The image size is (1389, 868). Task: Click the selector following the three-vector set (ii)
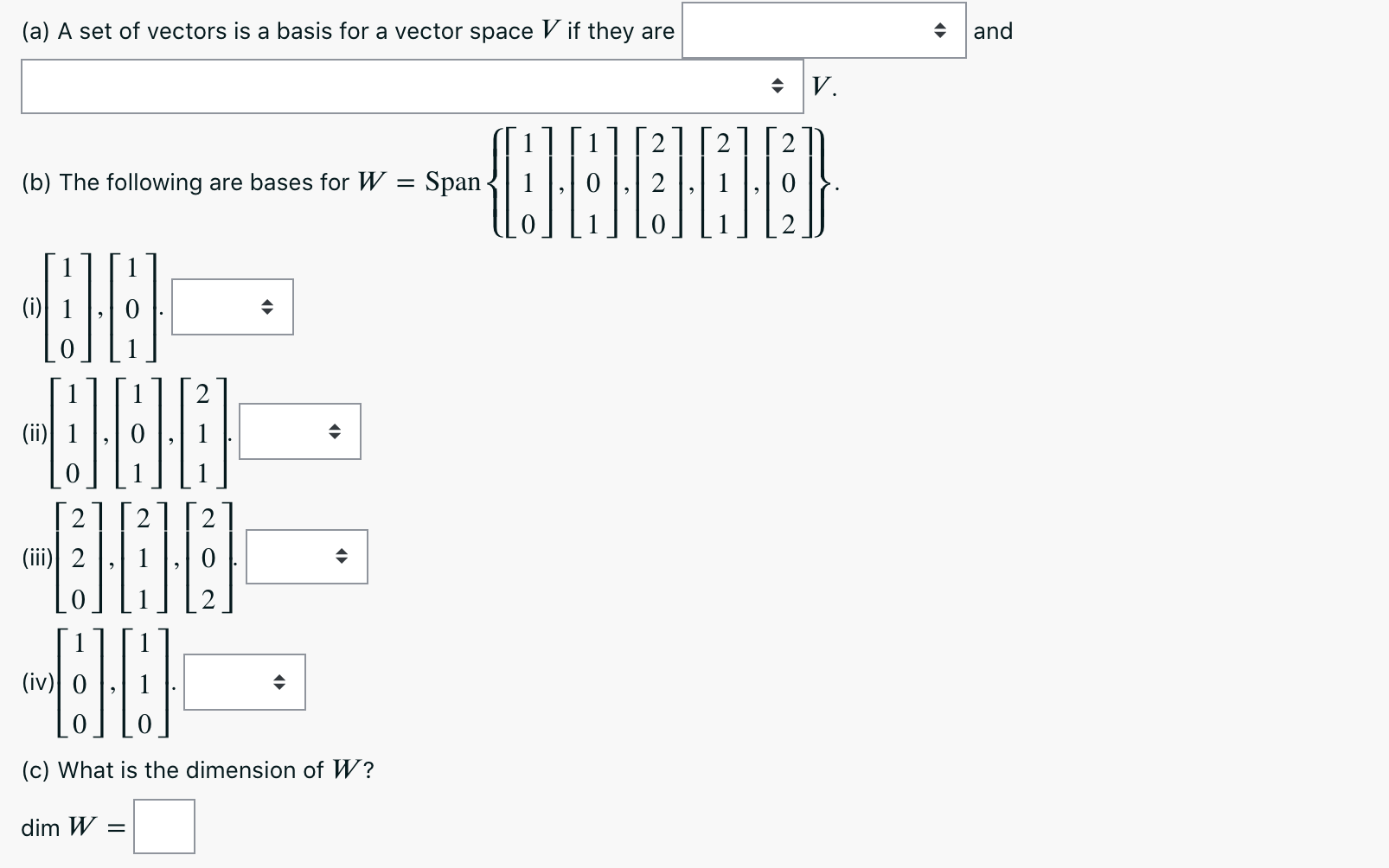click(x=300, y=431)
